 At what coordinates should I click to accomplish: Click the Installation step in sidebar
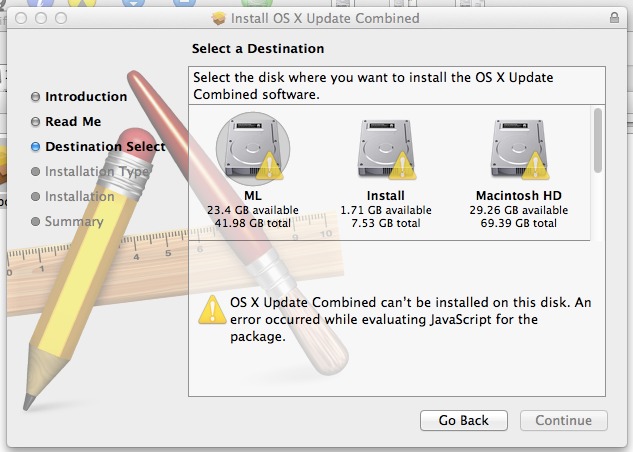point(79,197)
